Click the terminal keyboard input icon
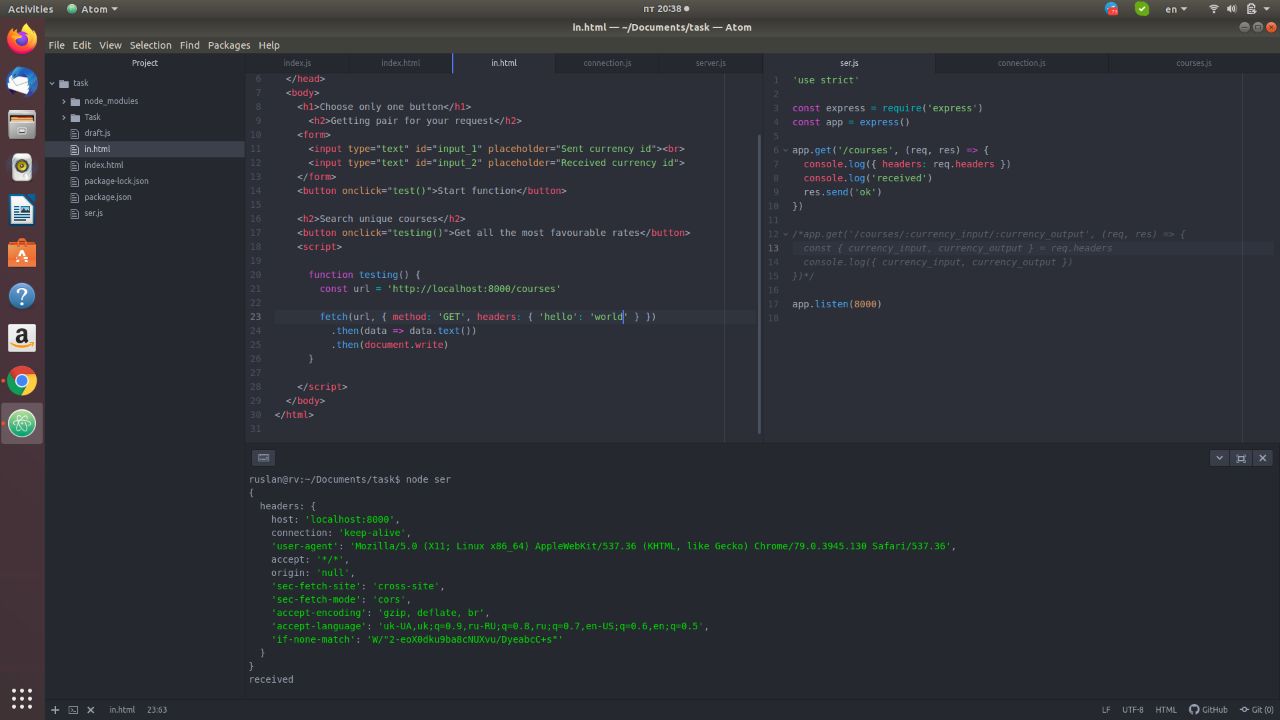Viewport: 1280px width, 720px height. [263, 458]
